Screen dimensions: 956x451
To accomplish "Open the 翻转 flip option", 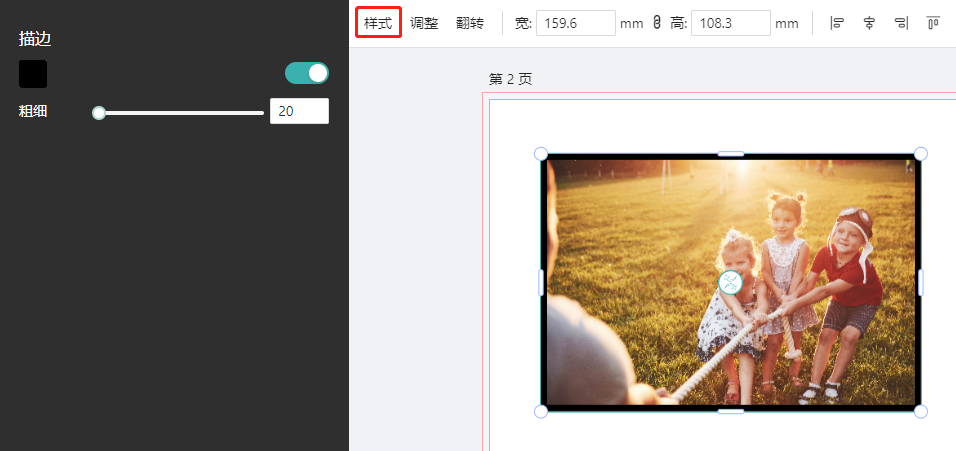I will click(x=470, y=23).
